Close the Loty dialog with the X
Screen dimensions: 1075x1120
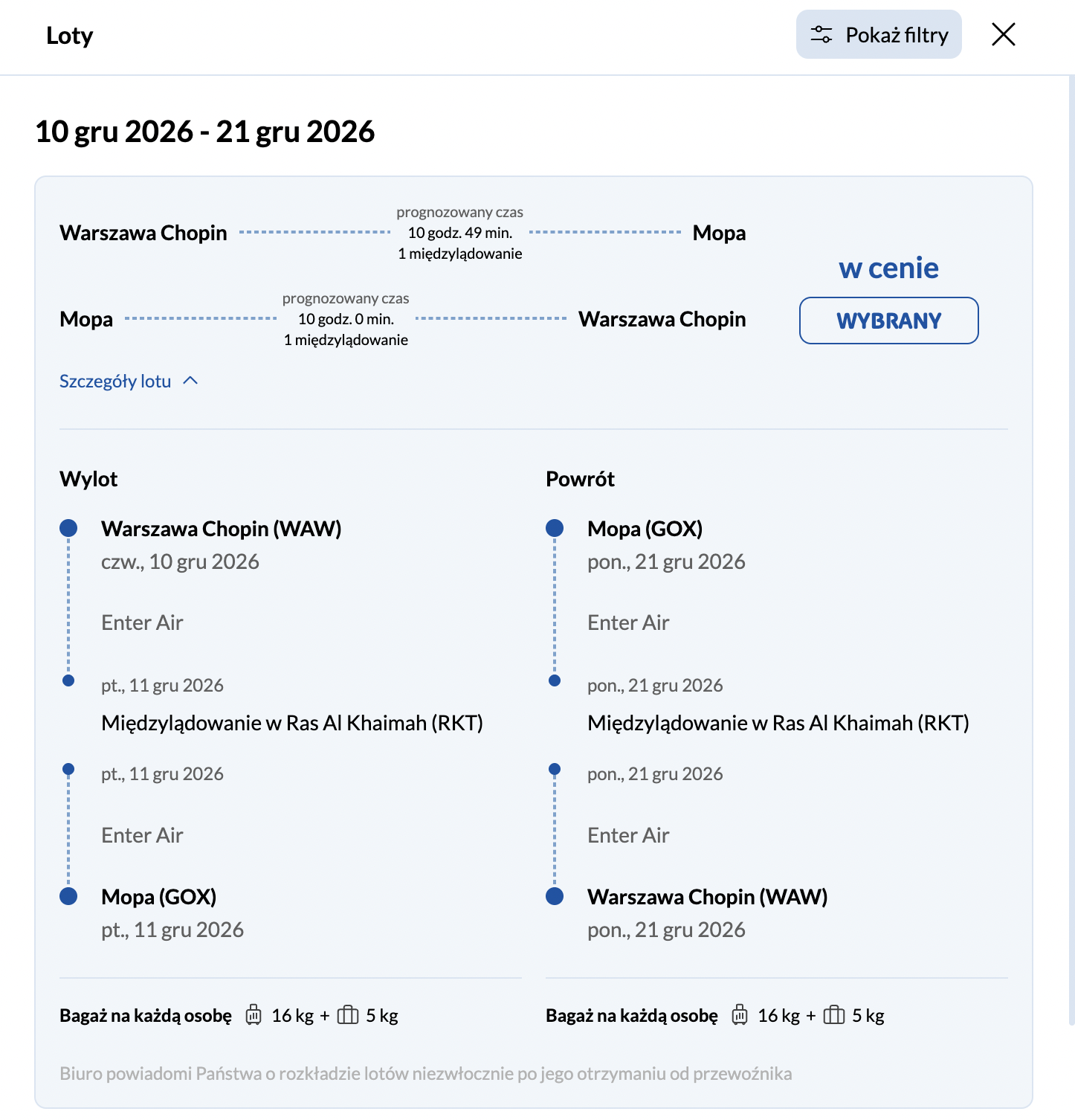1004,34
